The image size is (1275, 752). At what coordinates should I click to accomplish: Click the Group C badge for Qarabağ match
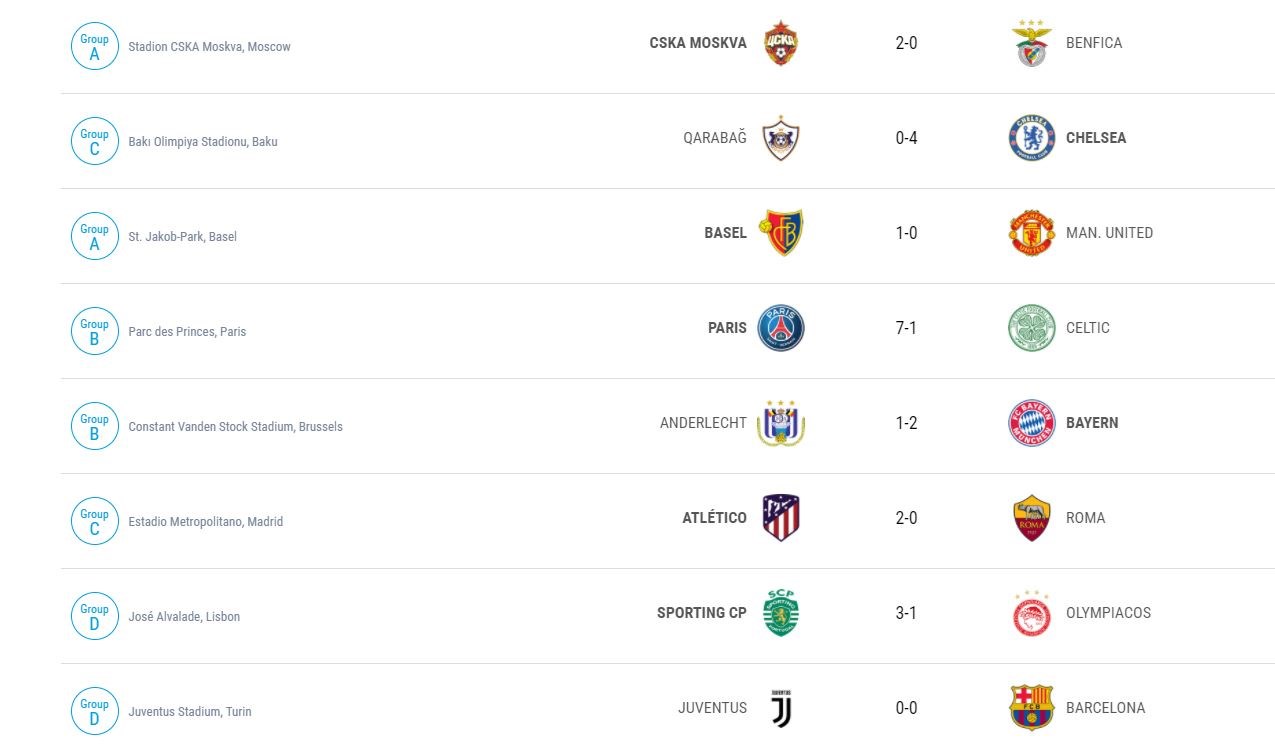[x=95, y=141]
